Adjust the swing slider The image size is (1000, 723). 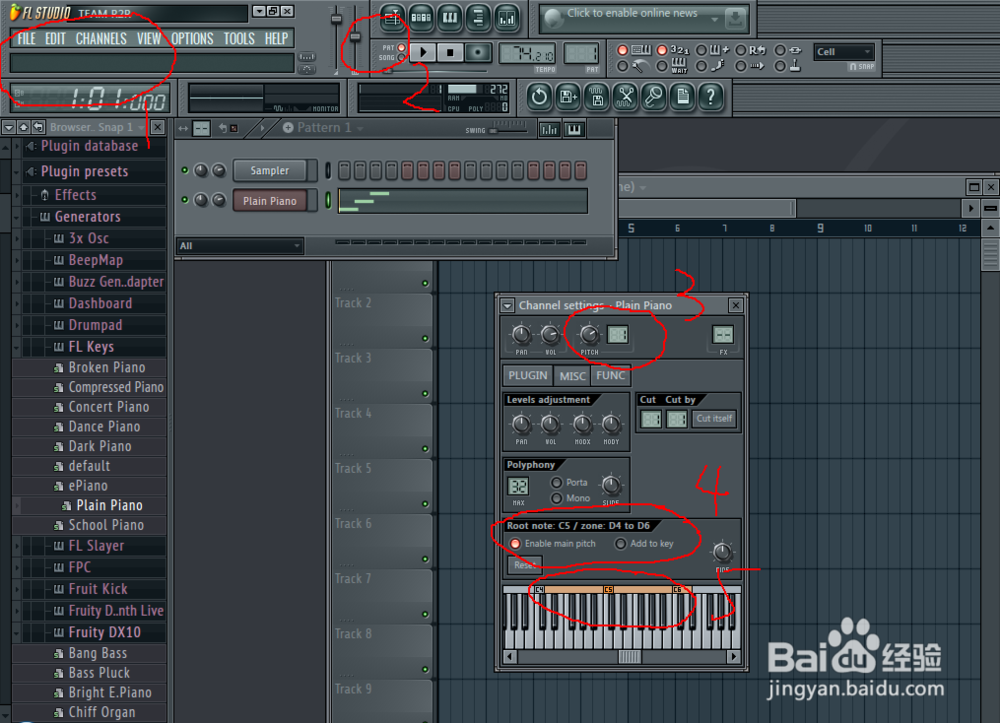tap(507, 129)
